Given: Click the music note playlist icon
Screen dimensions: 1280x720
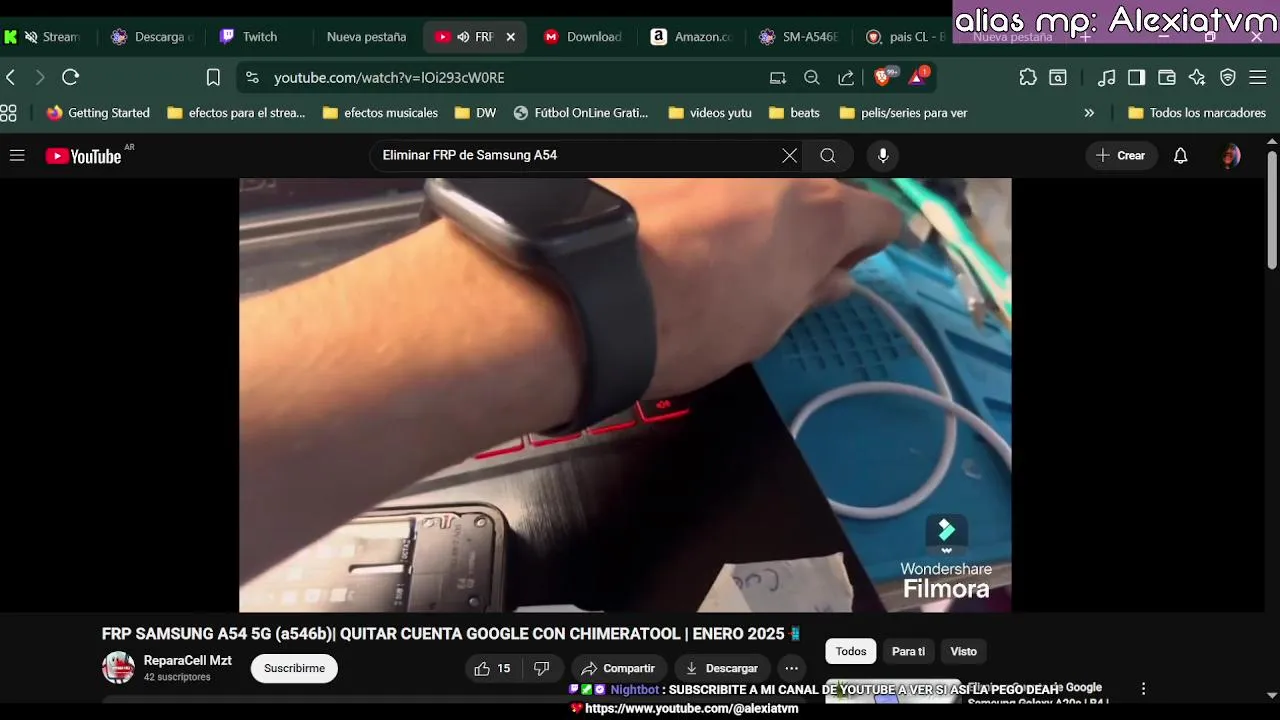Looking at the screenshot, I should (x=1106, y=77).
